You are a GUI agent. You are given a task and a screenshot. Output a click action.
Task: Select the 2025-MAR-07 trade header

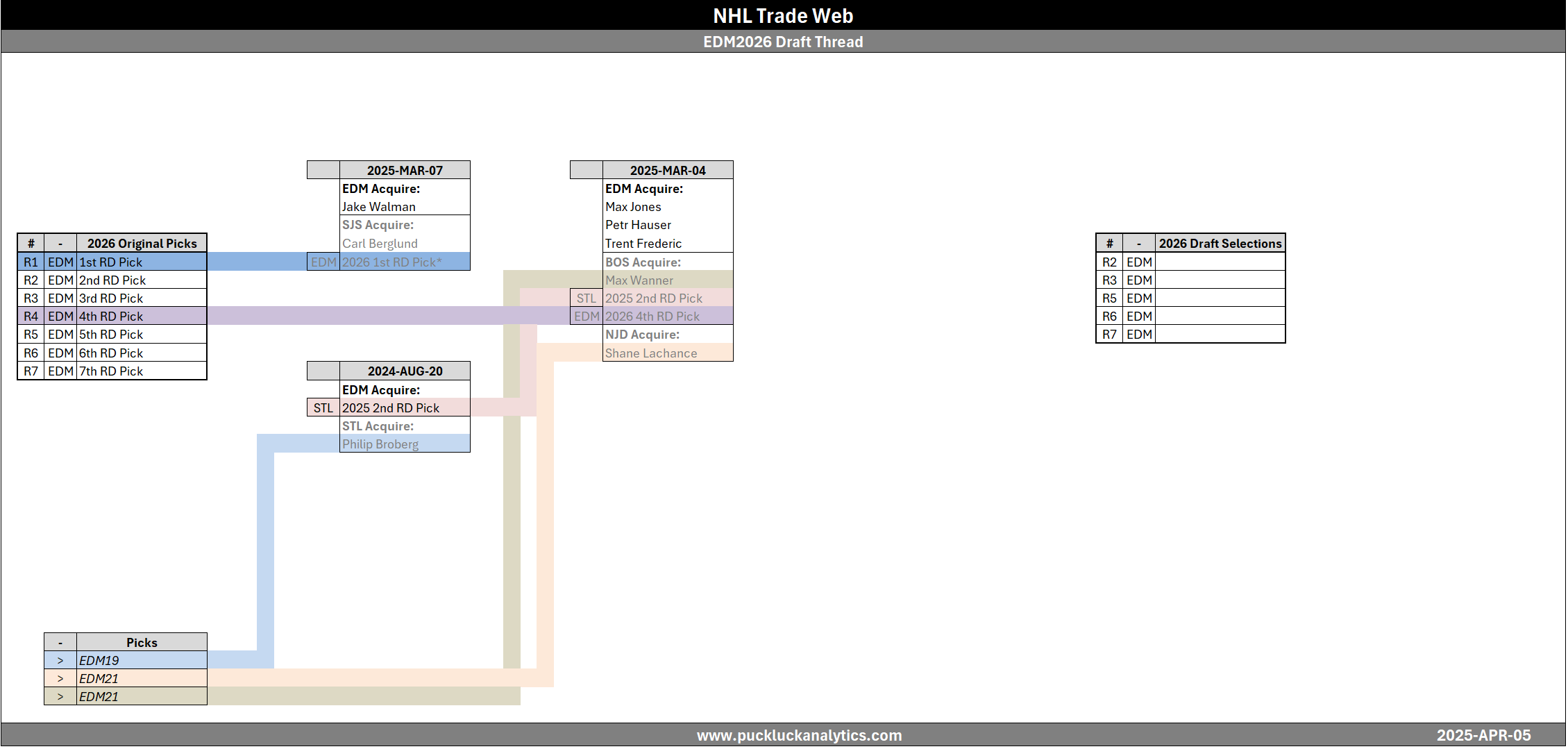point(404,170)
